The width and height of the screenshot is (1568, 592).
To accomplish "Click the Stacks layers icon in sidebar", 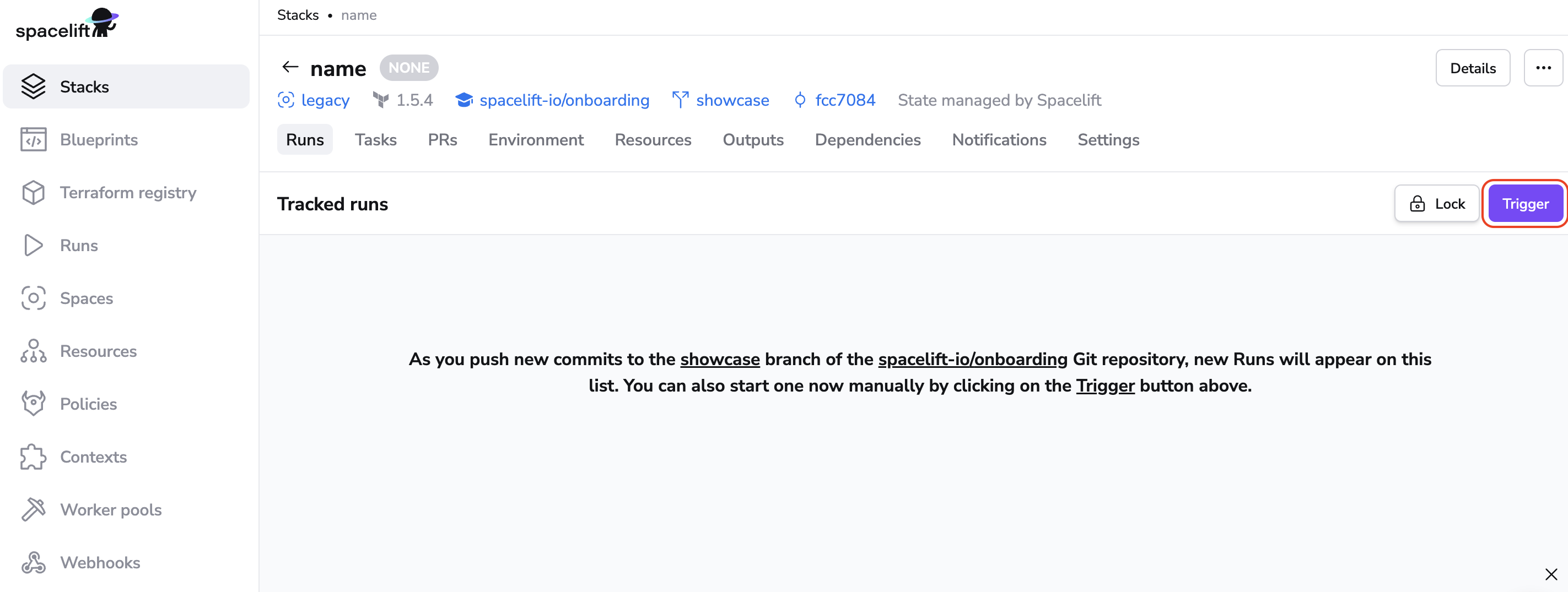I will (x=34, y=86).
